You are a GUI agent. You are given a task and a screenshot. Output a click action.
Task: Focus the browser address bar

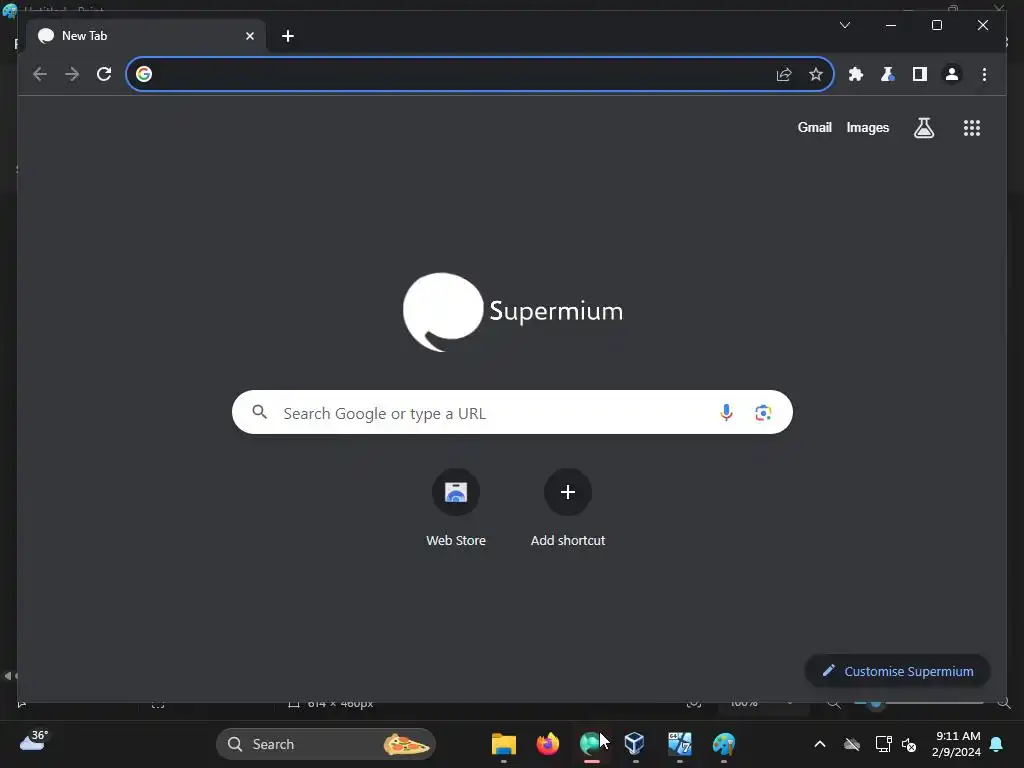click(x=480, y=74)
